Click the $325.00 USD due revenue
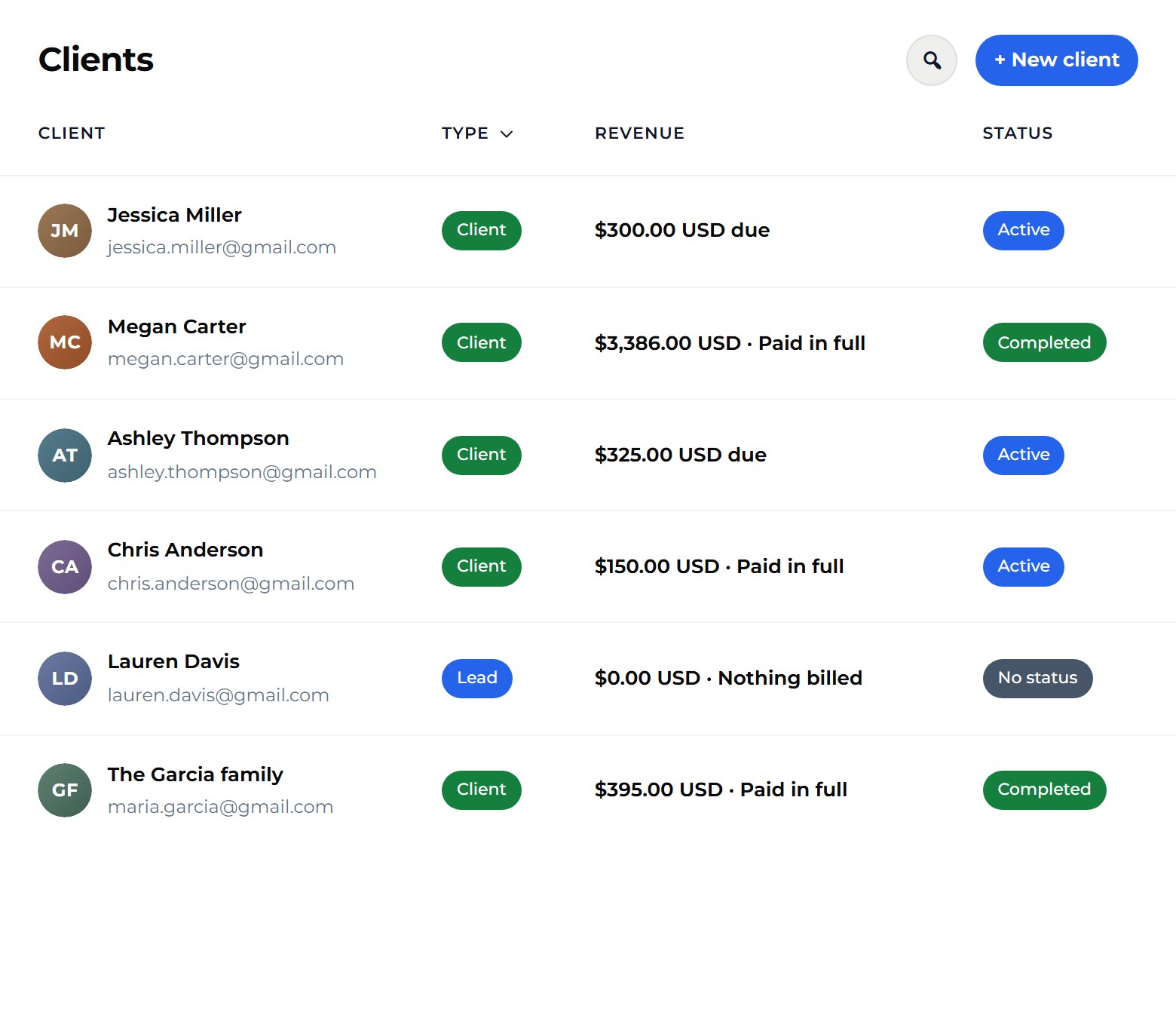Image resolution: width=1176 pixels, height=1015 pixels. pos(681,455)
